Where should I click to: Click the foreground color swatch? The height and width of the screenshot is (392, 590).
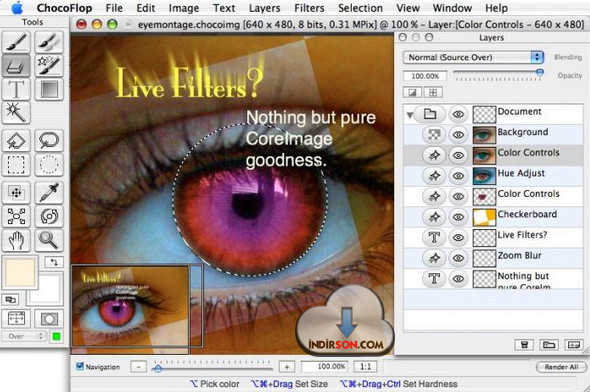coord(20,272)
